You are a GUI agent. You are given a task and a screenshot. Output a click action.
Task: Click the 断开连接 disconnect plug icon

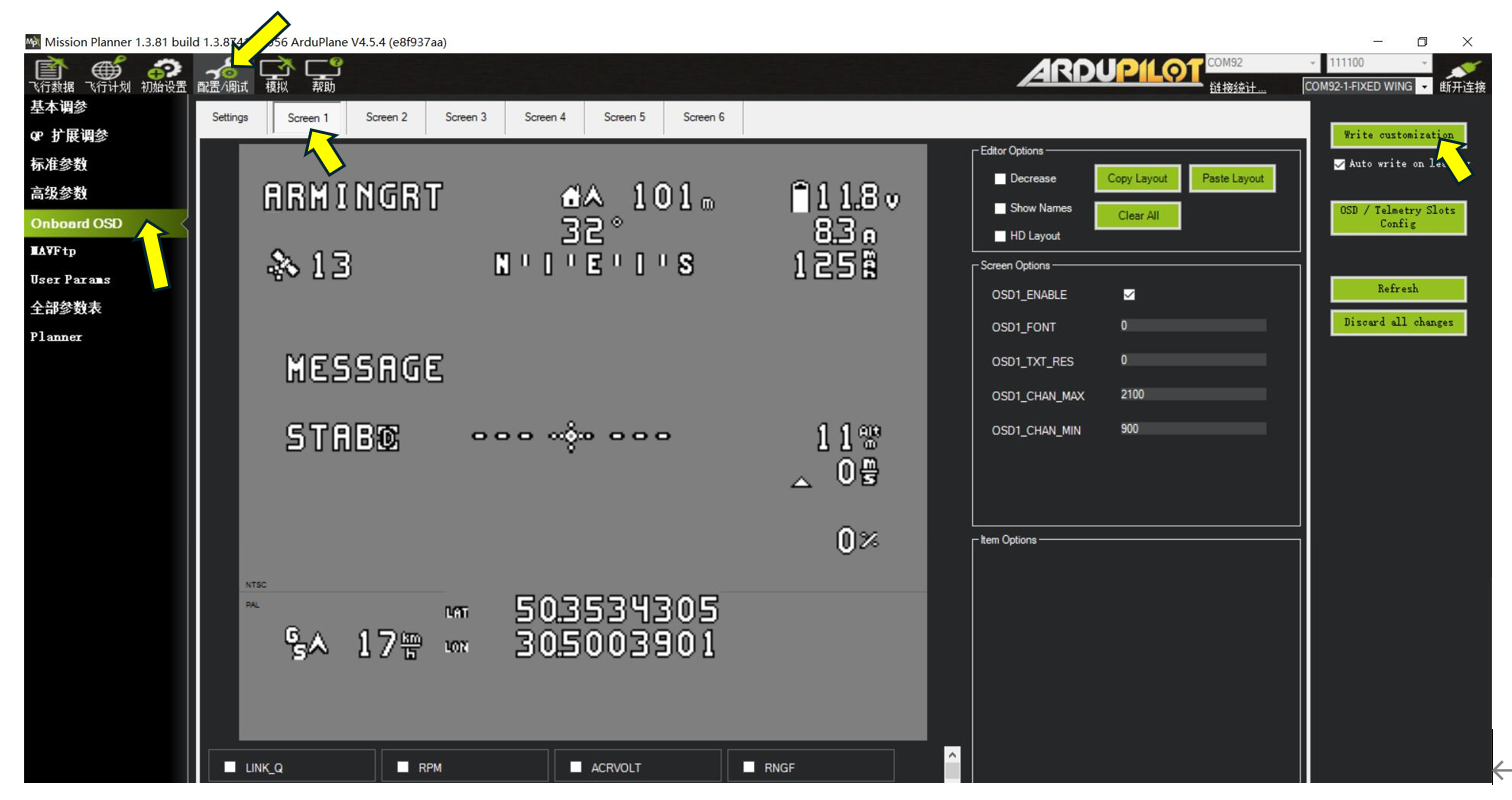point(1462,75)
